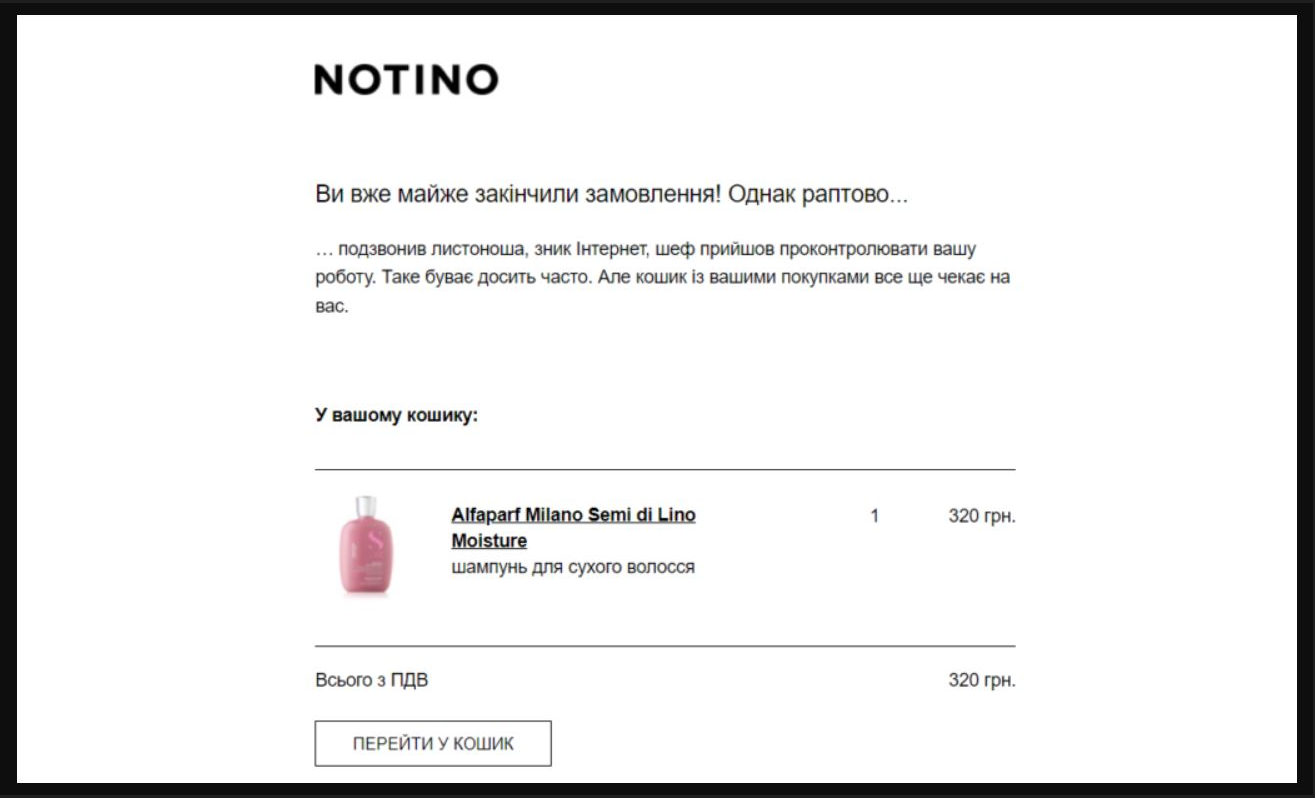
Task: Click the total amount 320 грн.
Action: [981, 681]
